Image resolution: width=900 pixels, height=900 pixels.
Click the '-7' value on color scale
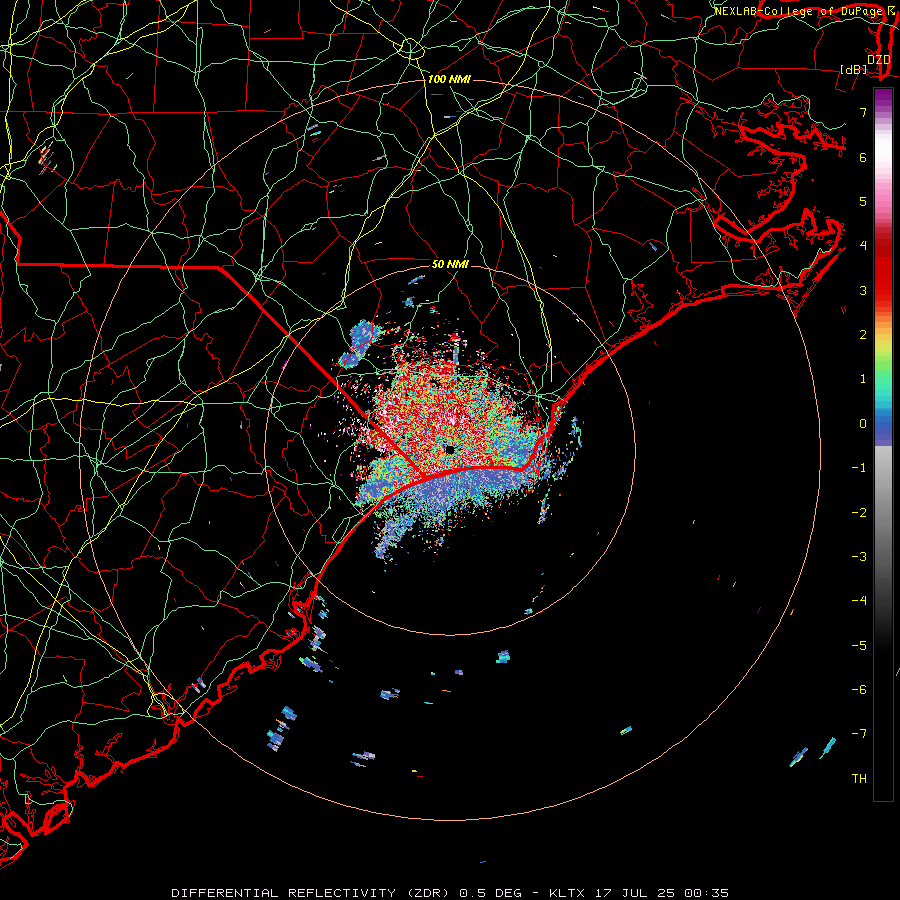[x=859, y=734]
